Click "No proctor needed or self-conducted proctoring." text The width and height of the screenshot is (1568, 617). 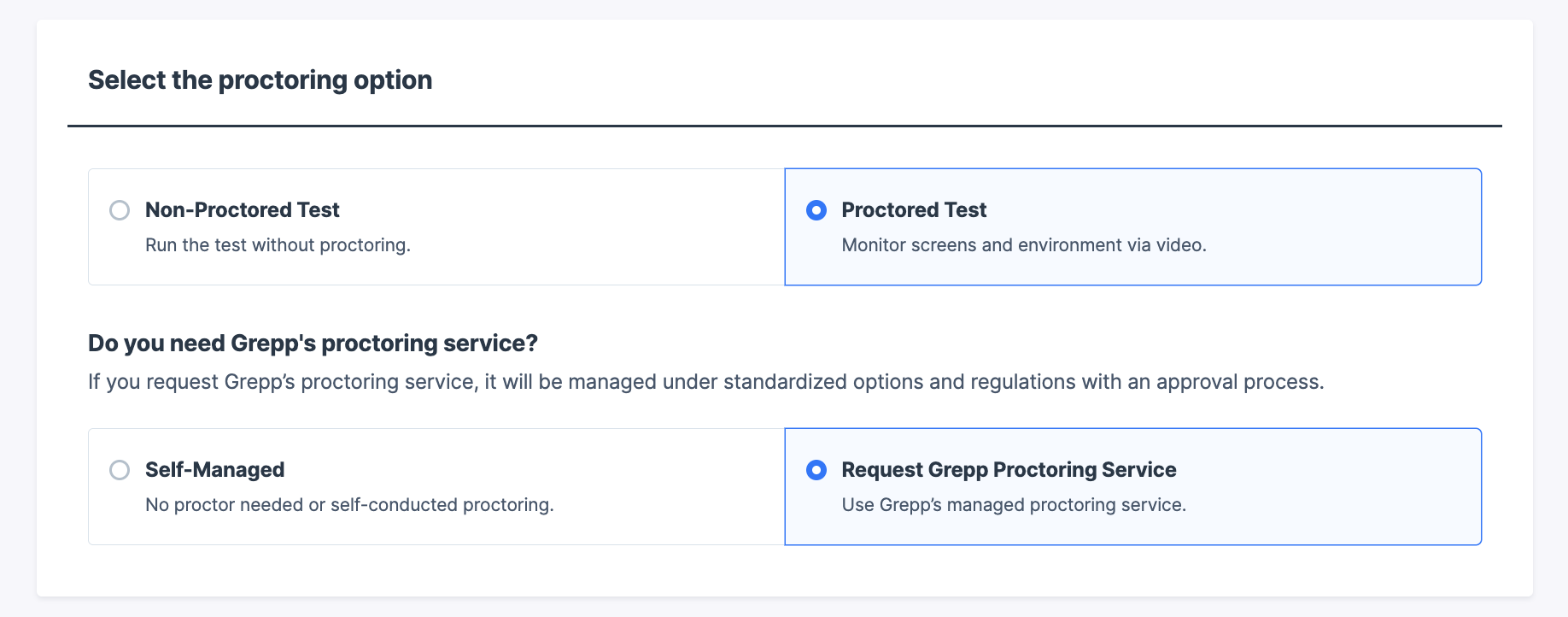click(349, 505)
